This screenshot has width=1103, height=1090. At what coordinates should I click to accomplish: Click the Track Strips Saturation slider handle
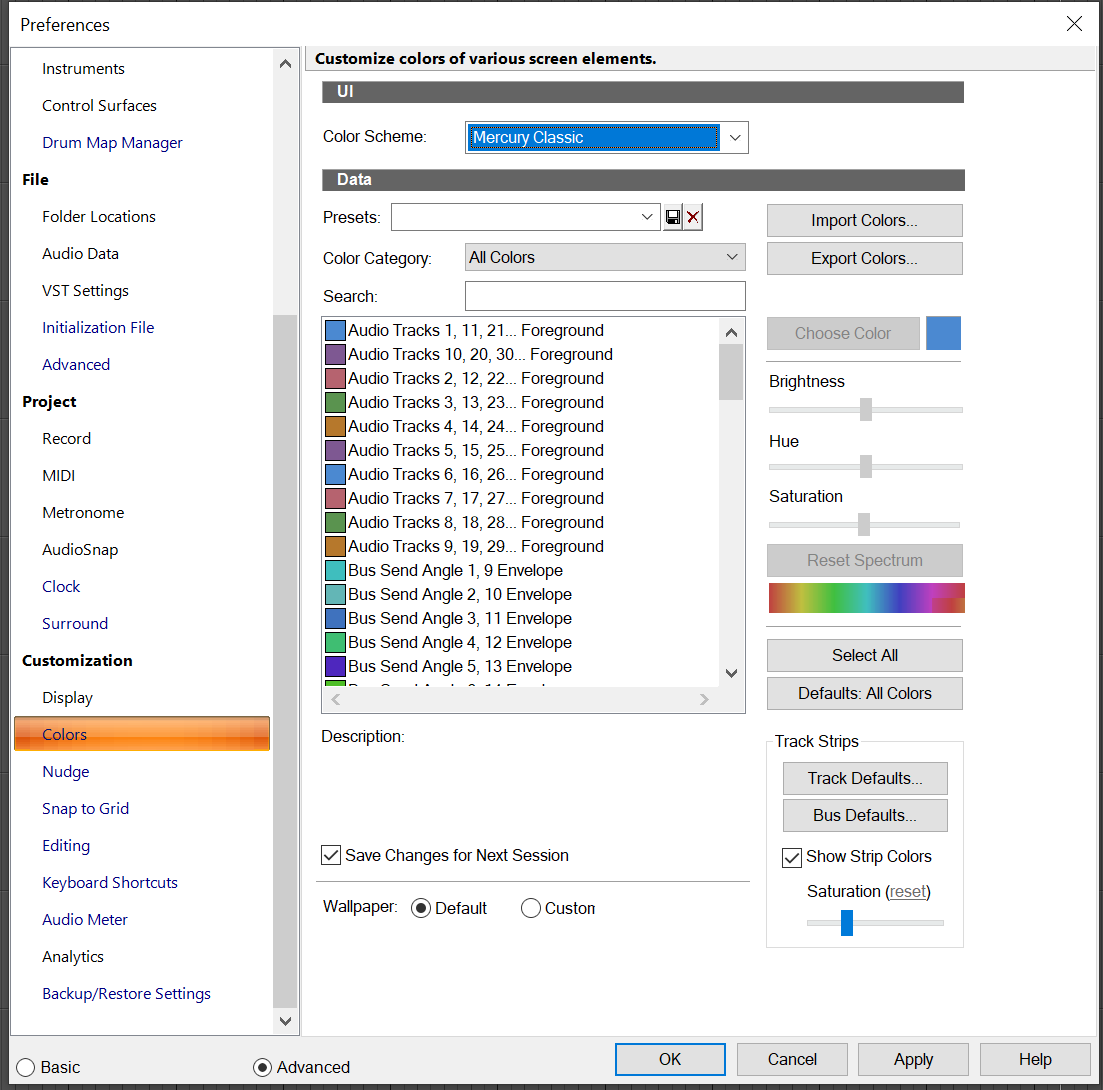point(847,922)
